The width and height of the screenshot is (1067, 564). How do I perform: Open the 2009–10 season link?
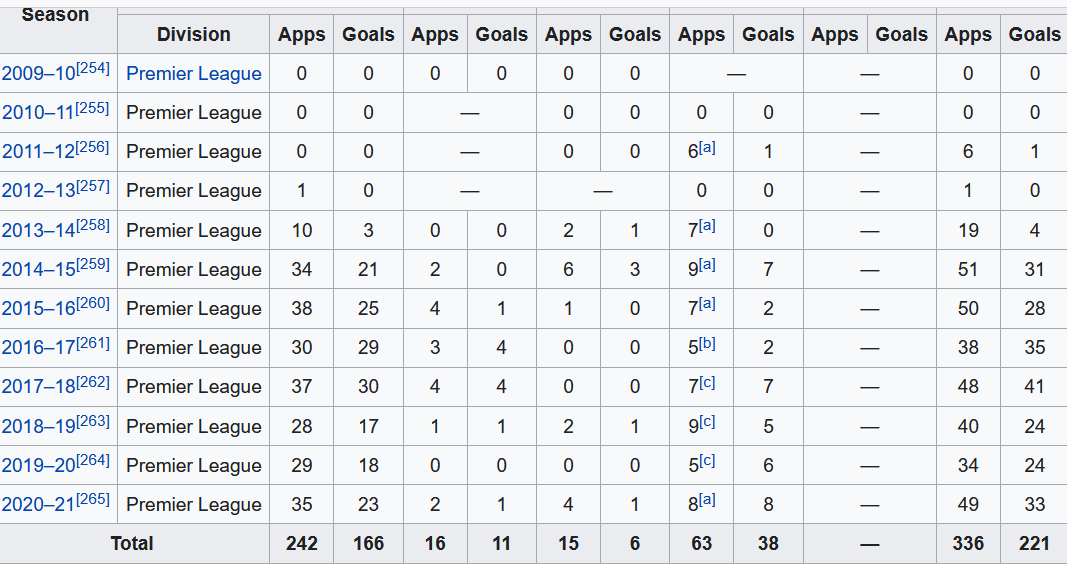click(x=38, y=73)
